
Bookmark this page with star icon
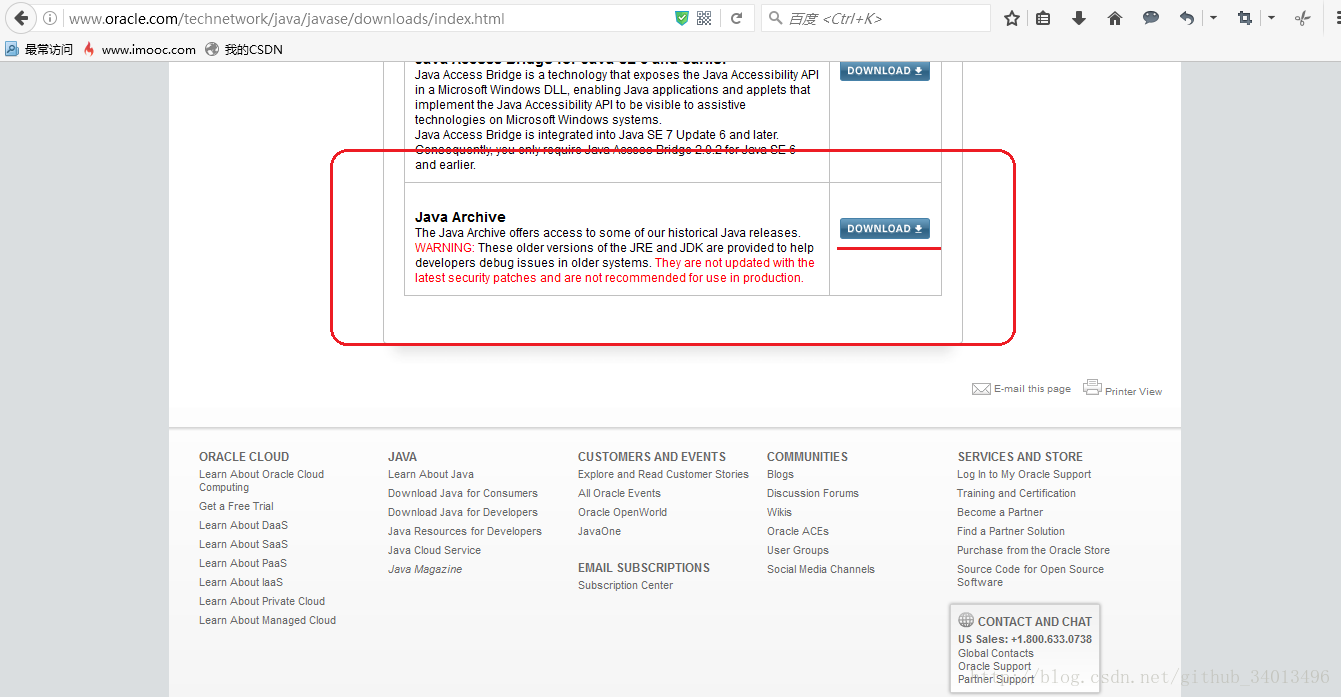coord(1012,18)
